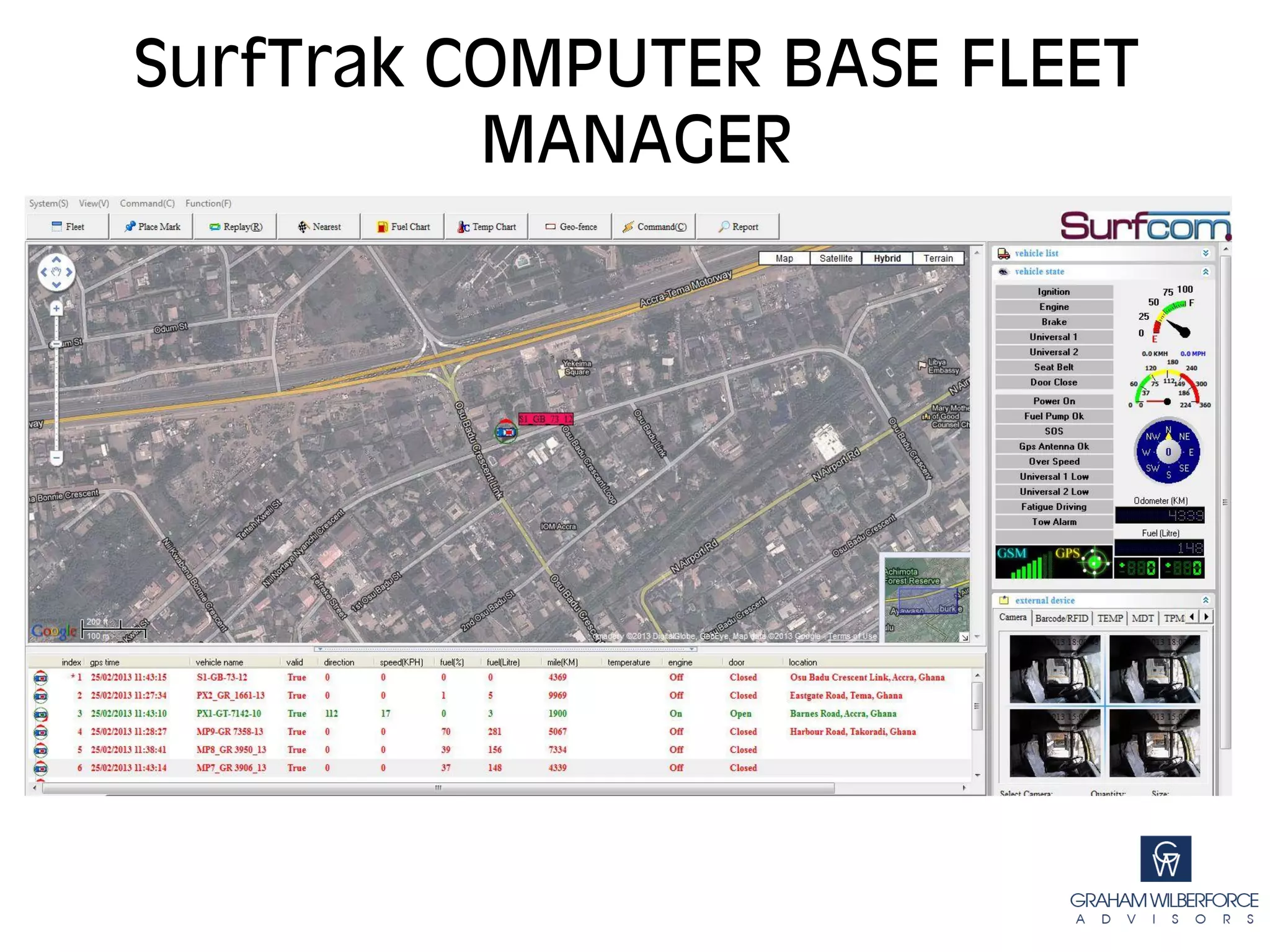Select the Nearest vehicle tool

click(319, 227)
